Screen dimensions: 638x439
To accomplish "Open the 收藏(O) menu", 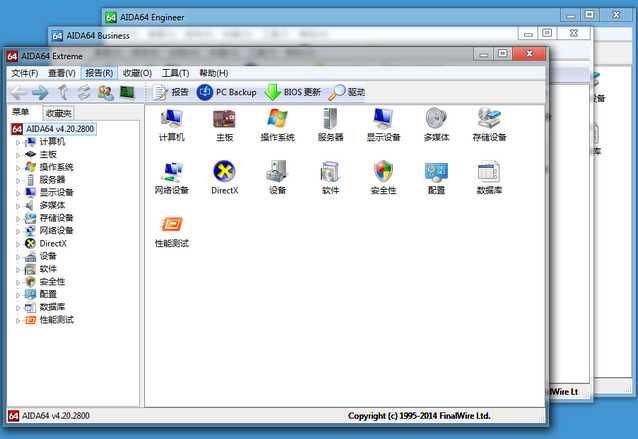I will pos(138,73).
